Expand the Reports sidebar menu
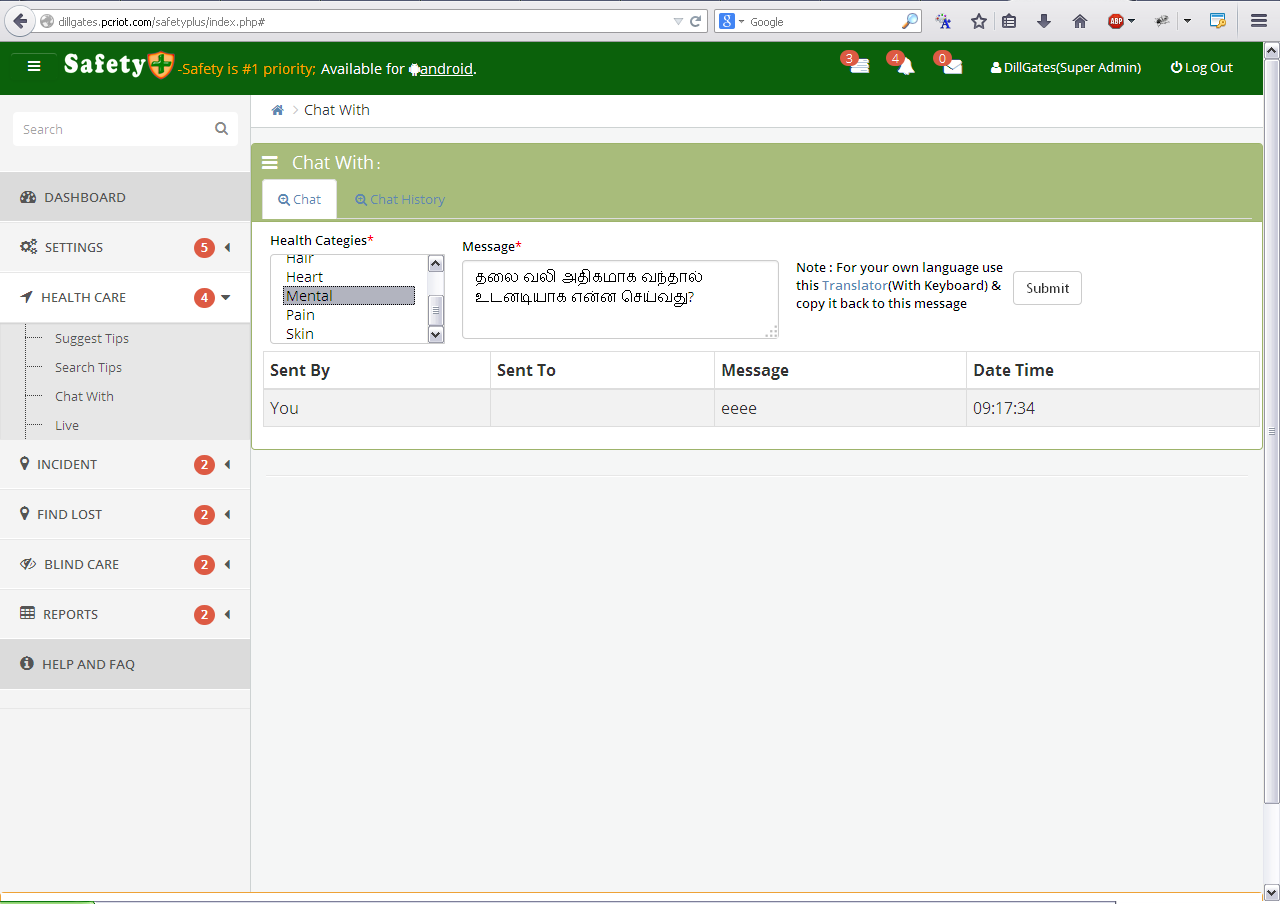 click(x=125, y=614)
